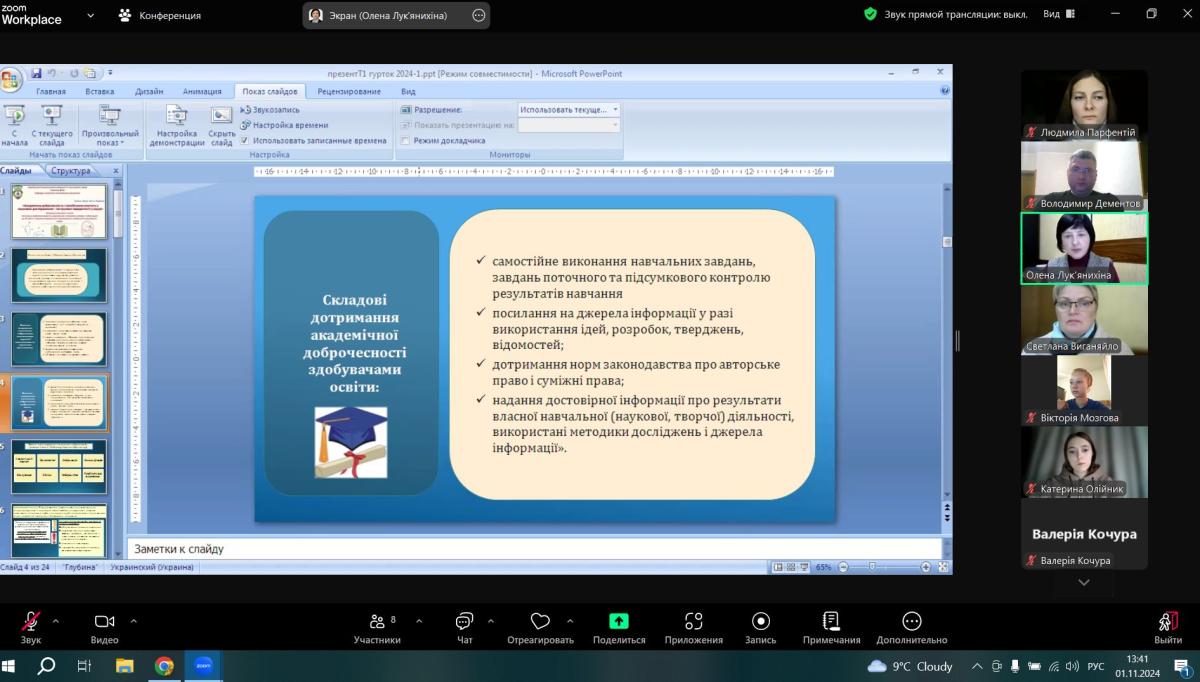
Task: Open the Чат chat panel
Action: pyautogui.click(x=464, y=622)
